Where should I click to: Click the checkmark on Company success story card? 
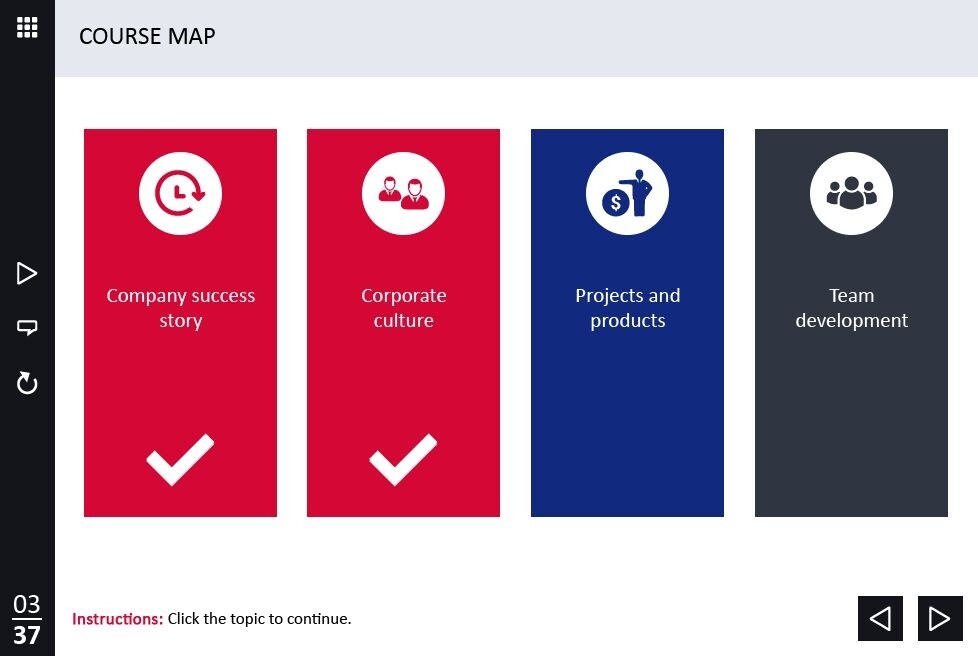tap(180, 460)
